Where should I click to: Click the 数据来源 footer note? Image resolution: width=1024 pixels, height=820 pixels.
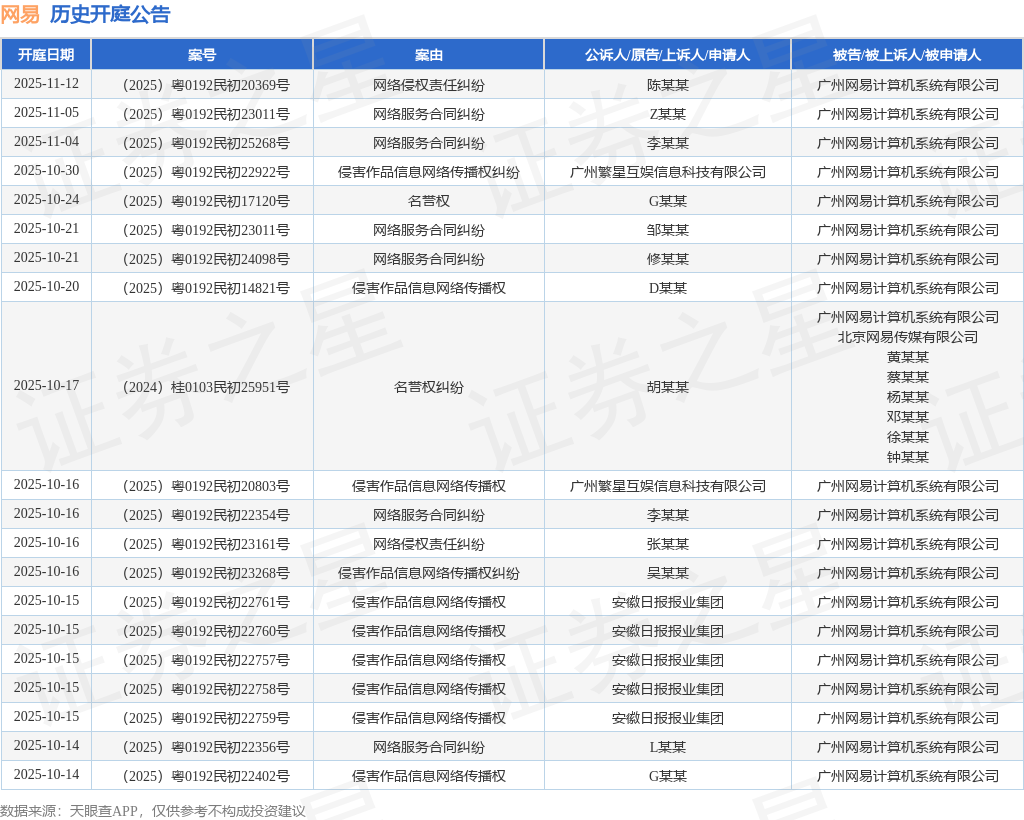(153, 811)
